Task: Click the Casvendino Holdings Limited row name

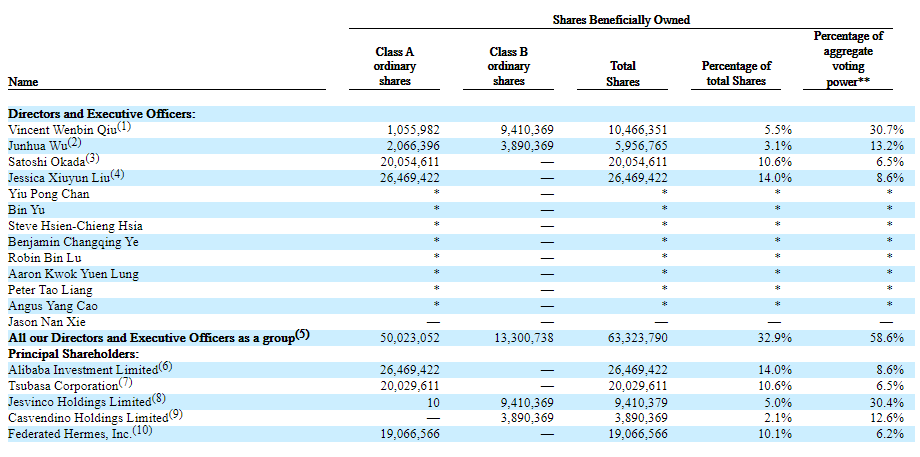Action: pos(85,418)
